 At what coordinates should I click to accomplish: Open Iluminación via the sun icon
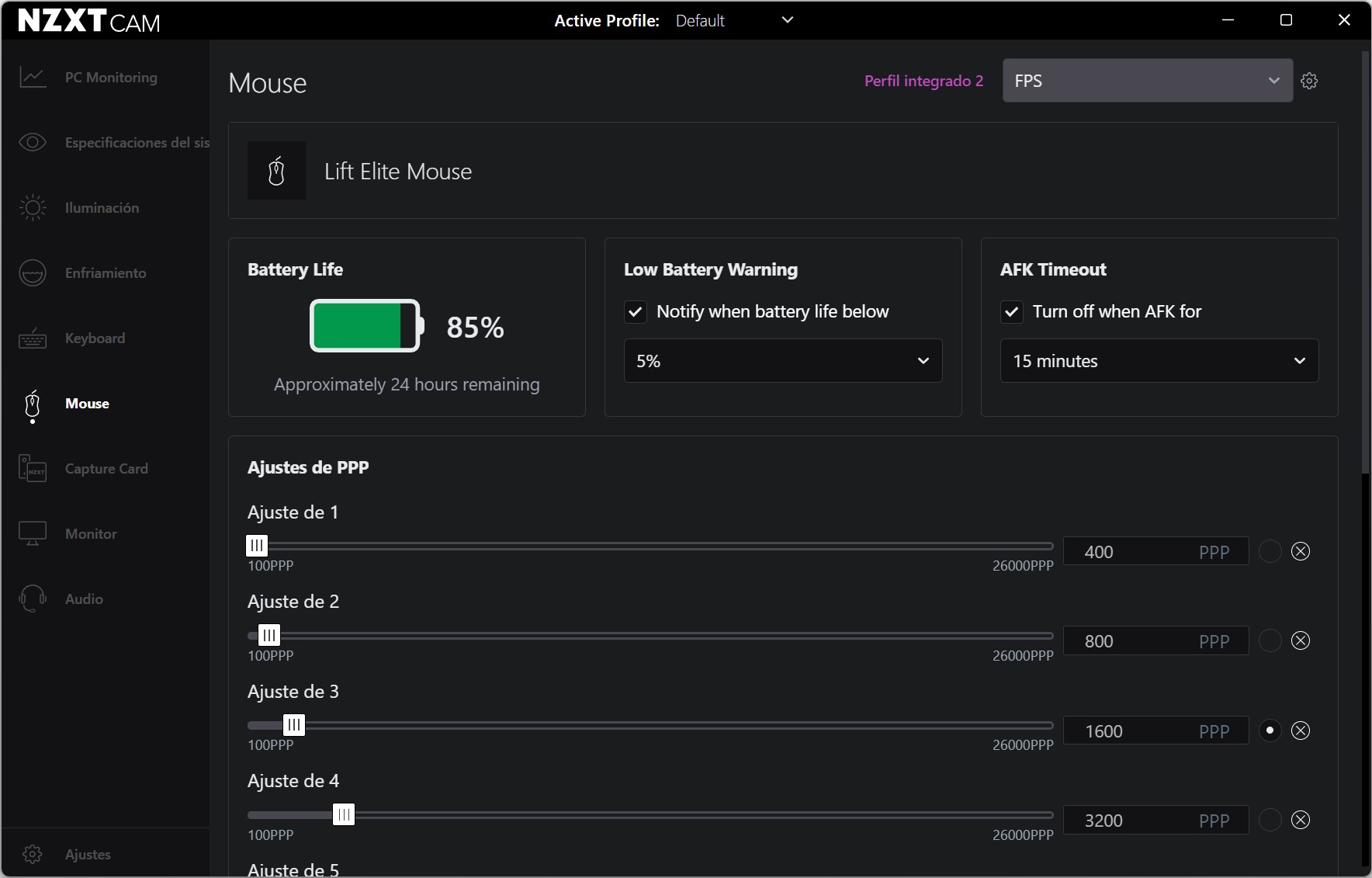pos(33,208)
